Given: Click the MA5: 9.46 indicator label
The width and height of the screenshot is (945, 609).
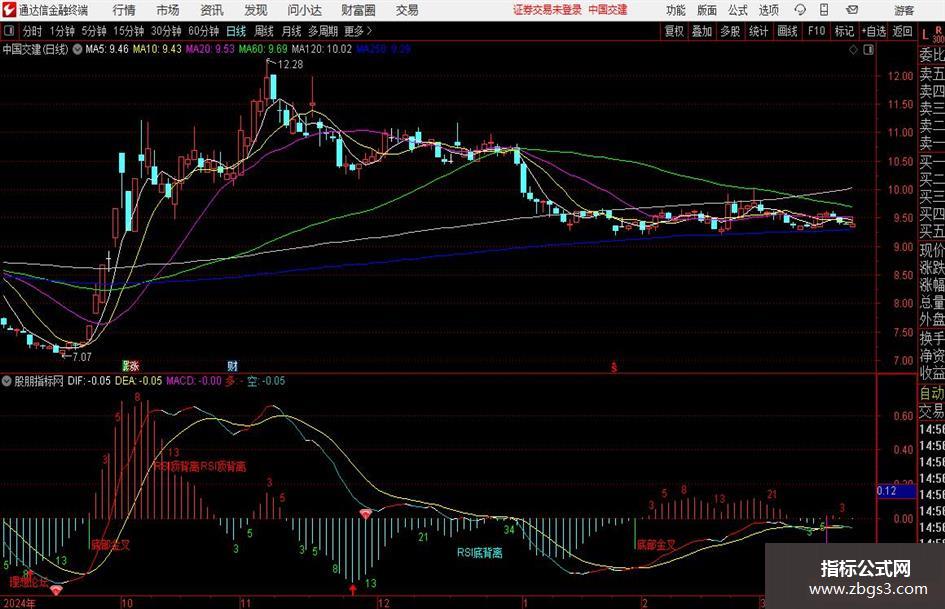Looking at the screenshot, I should click(x=107, y=49).
